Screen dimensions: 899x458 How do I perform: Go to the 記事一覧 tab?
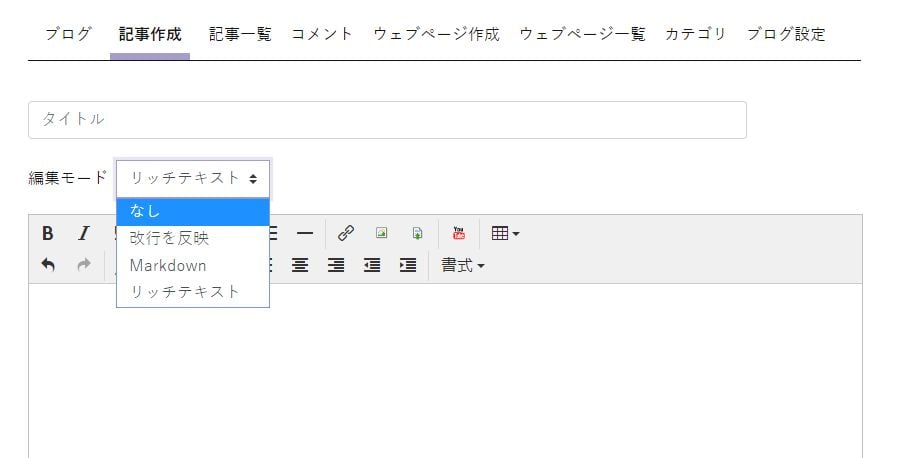click(x=240, y=34)
